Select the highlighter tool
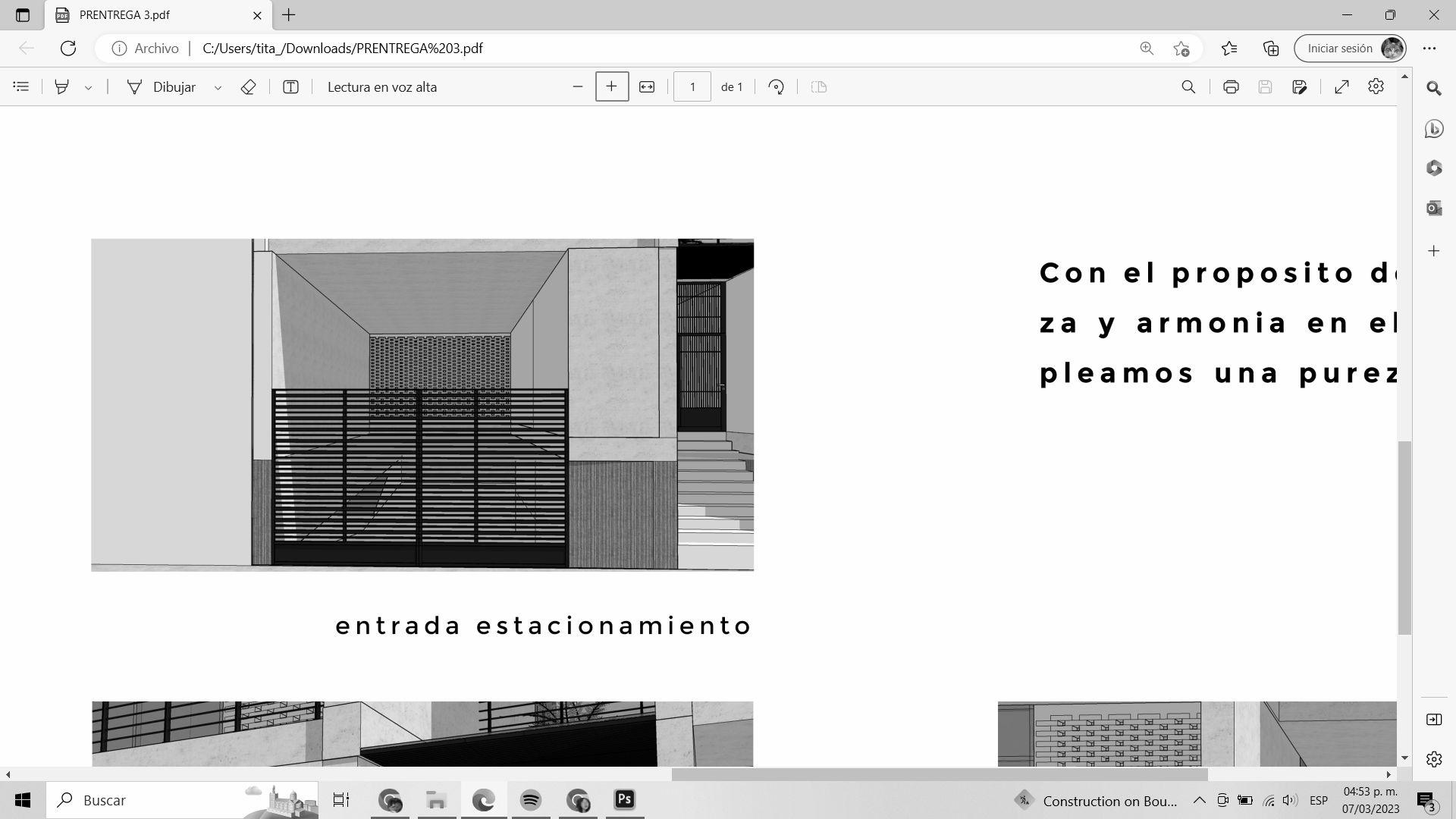The width and height of the screenshot is (1456, 819). point(62,87)
